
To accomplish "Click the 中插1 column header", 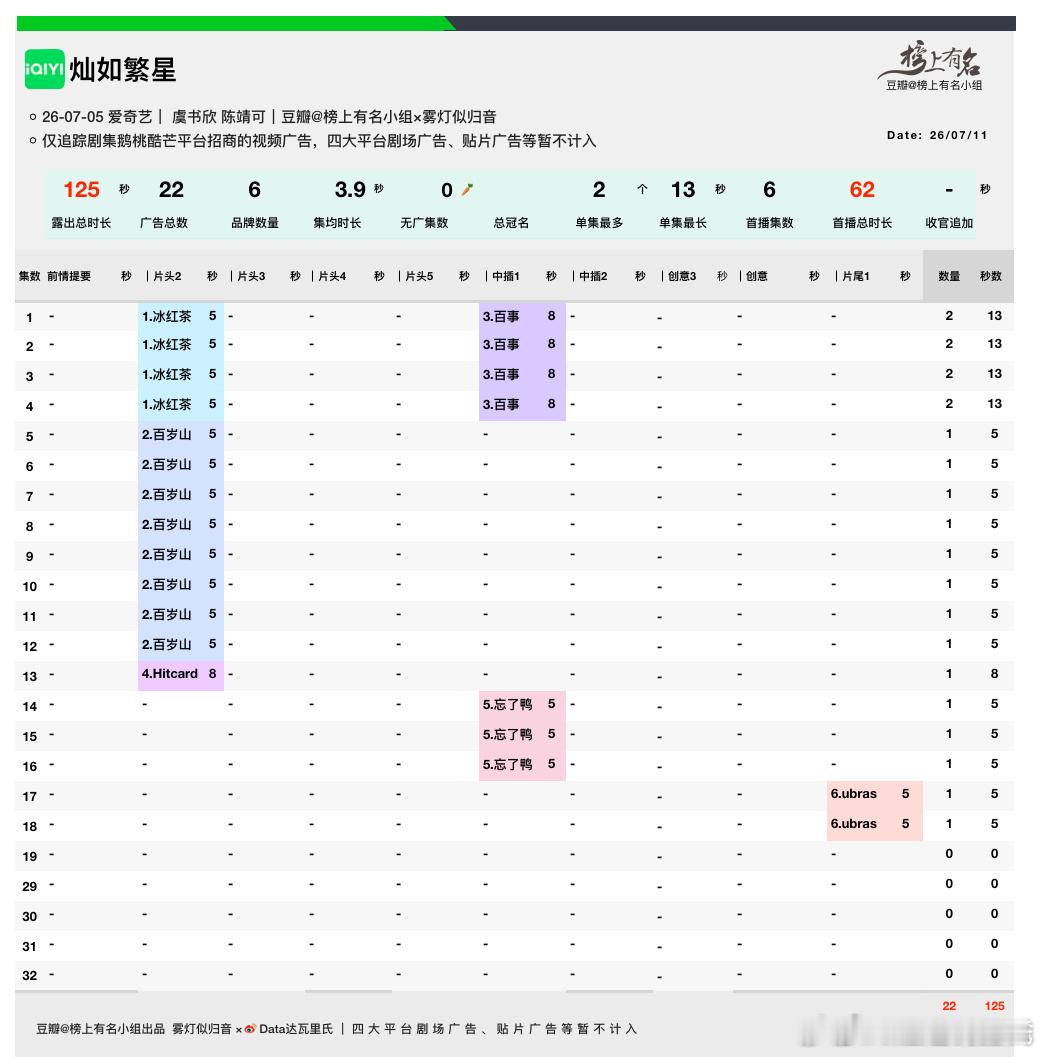I will [x=505, y=276].
